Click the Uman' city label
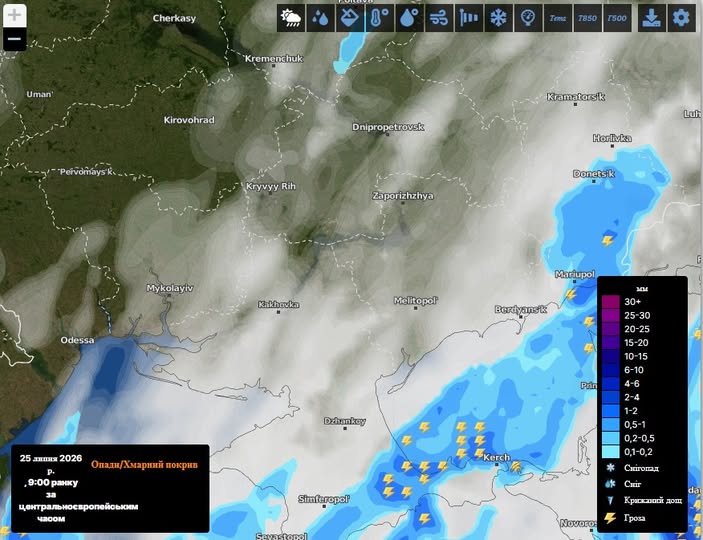Image resolution: width=703 pixels, height=540 pixels. point(39,94)
